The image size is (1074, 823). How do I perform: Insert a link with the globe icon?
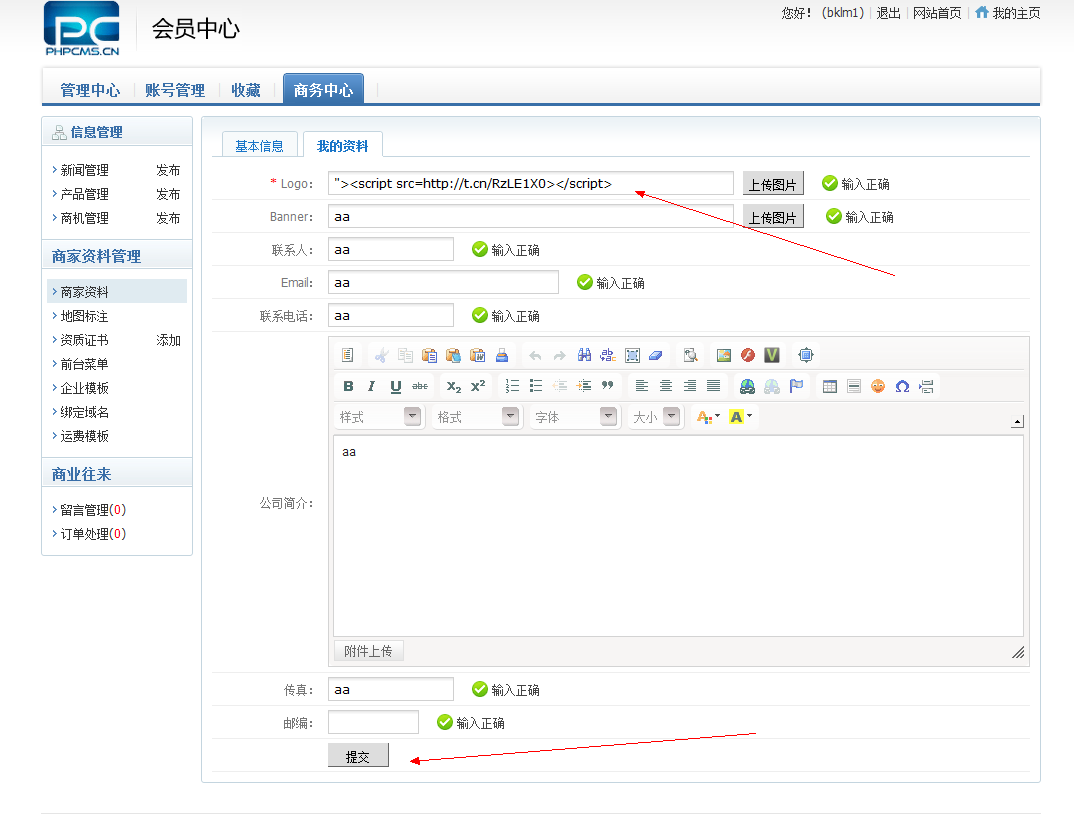[x=747, y=386]
